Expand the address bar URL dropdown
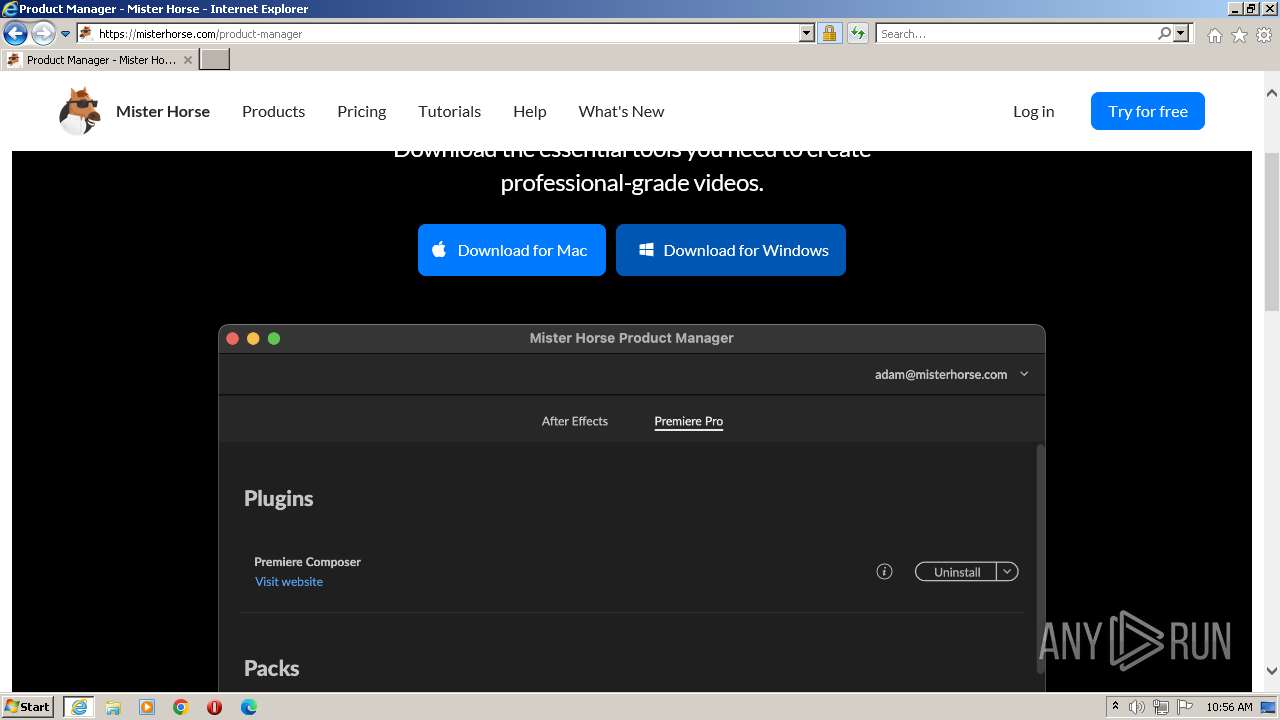1280x720 pixels. pos(807,34)
